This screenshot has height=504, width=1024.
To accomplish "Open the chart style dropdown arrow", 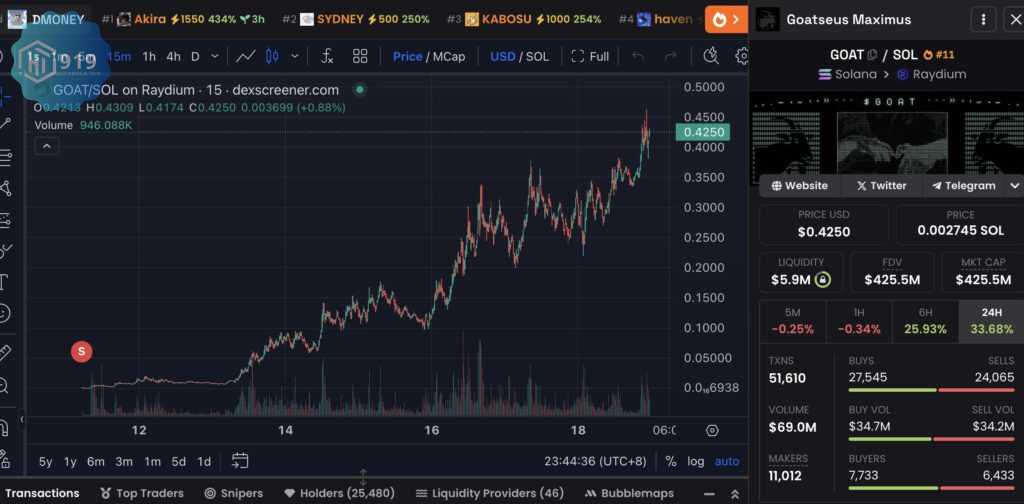I will tap(295, 56).
